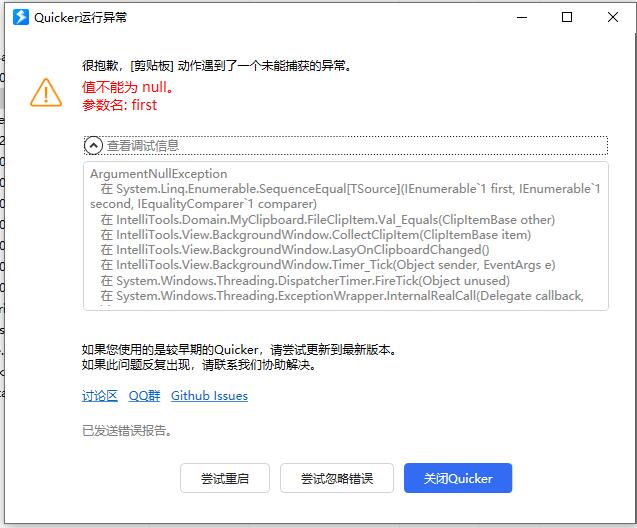Click the Quicker app icon in title bar

point(21,17)
